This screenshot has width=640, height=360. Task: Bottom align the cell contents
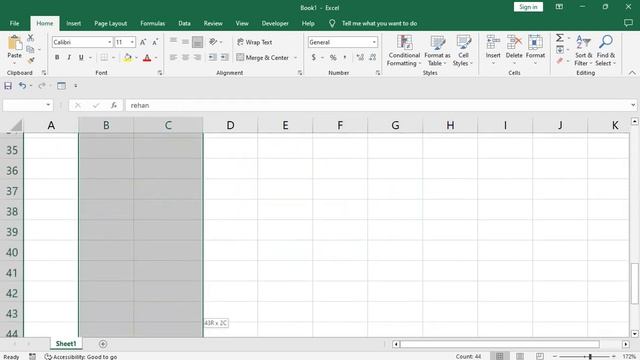click(198, 42)
